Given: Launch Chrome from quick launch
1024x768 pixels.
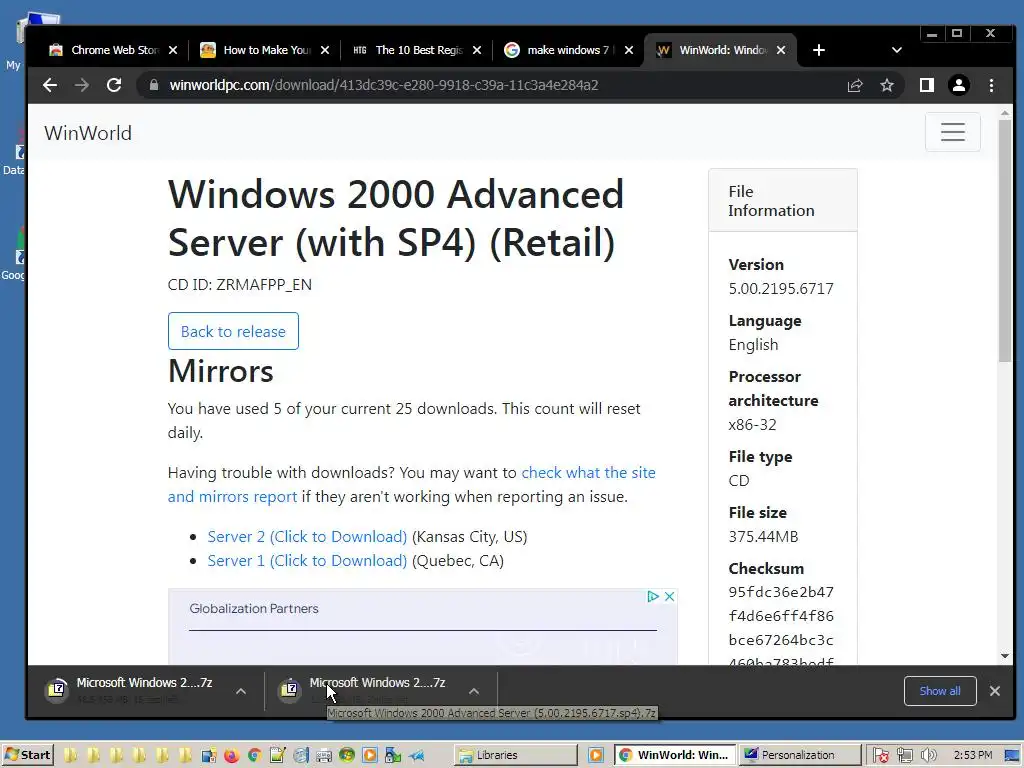Looking at the screenshot, I should [x=255, y=756].
